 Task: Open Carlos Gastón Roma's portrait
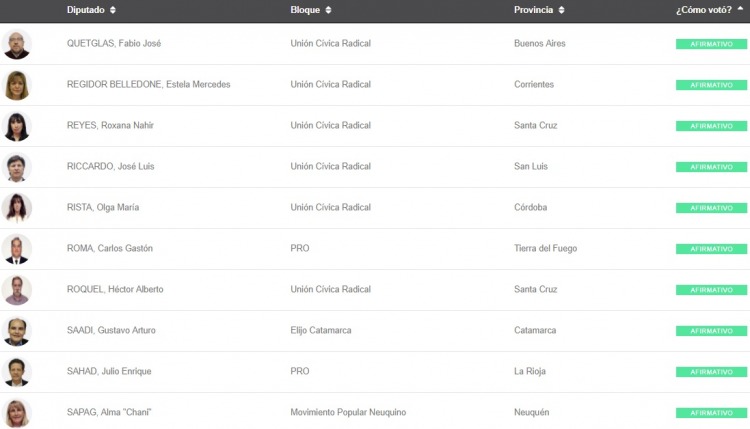pos(17,249)
